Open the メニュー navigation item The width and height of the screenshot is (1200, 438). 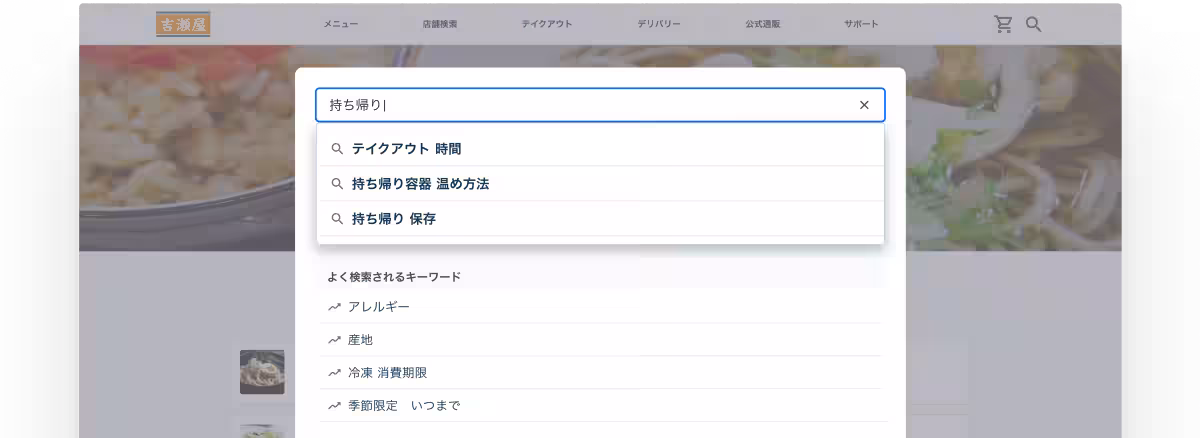click(x=340, y=24)
